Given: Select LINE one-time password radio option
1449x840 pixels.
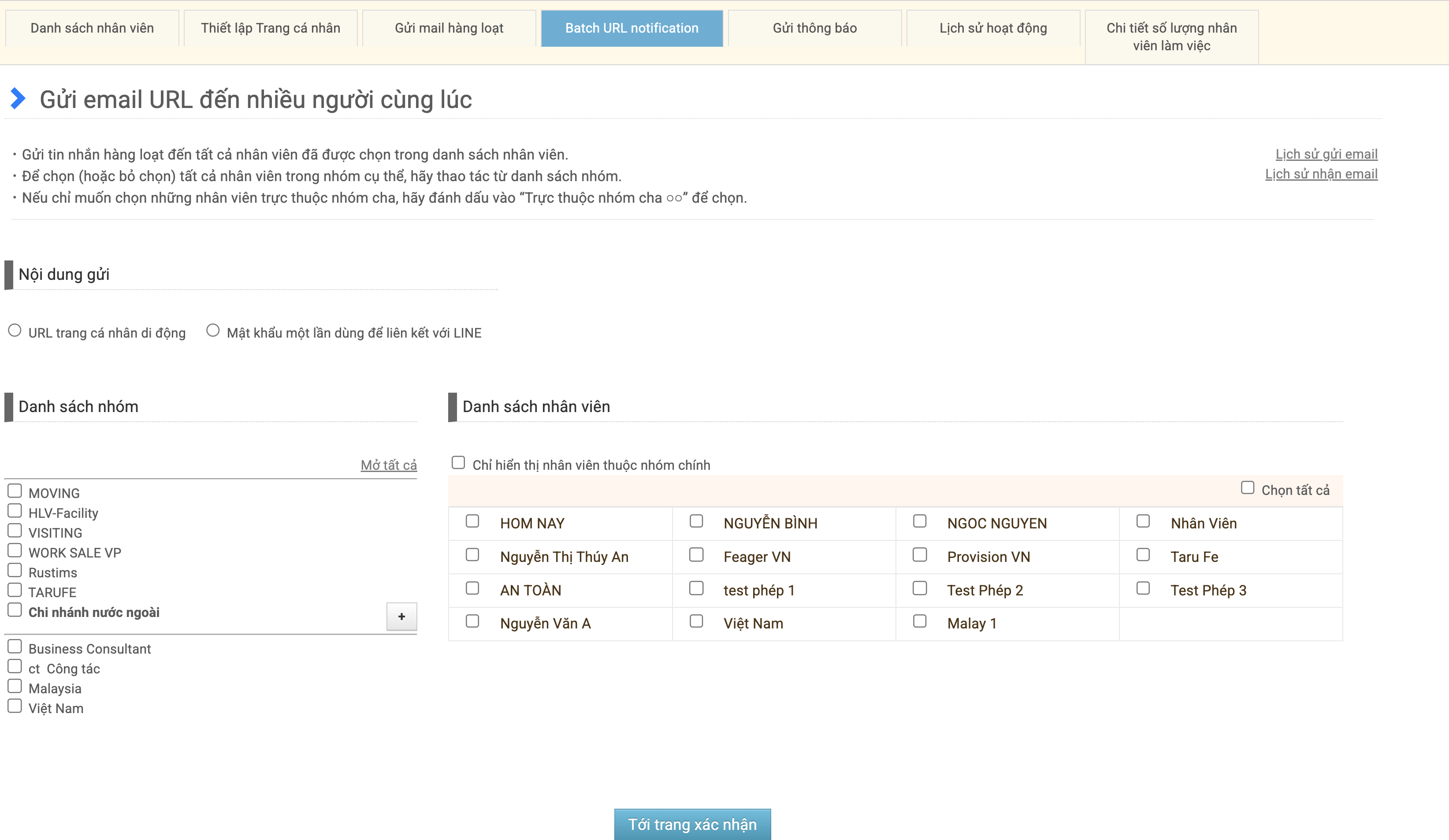Looking at the screenshot, I should pos(213,331).
